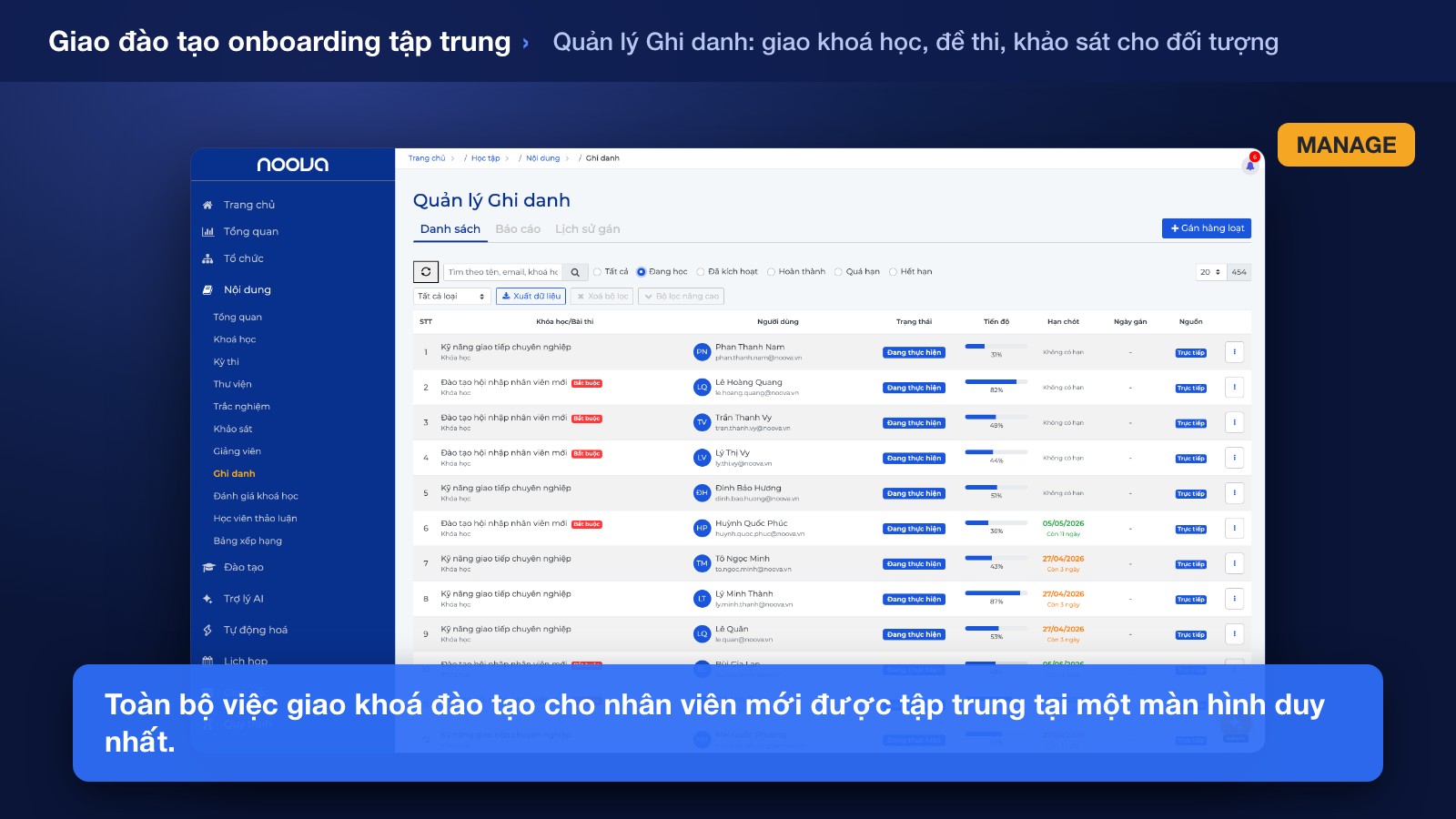Open row actions menu for Phan Thanh Nam
Viewport: 1456px width, 819px height.
[x=1235, y=352]
